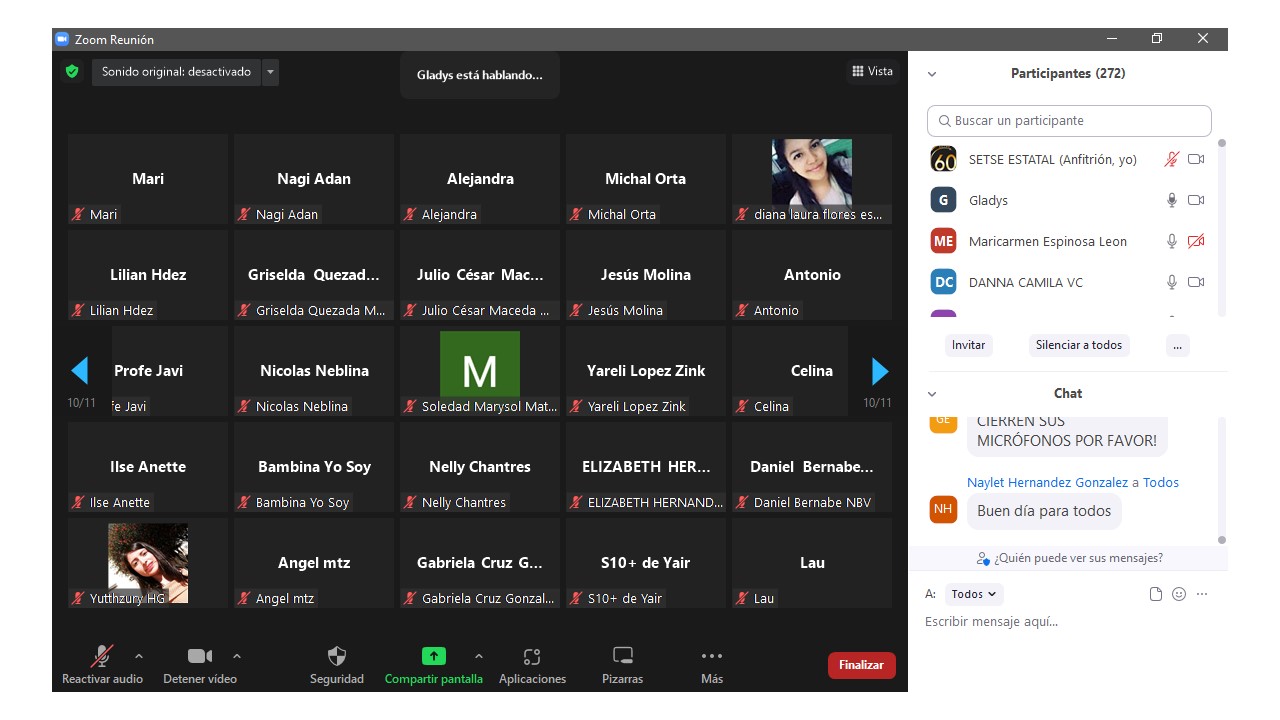Open ¿Quién puede ver sus mensajes? link
The width and height of the screenshot is (1280, 720).
coord(1069,558)
